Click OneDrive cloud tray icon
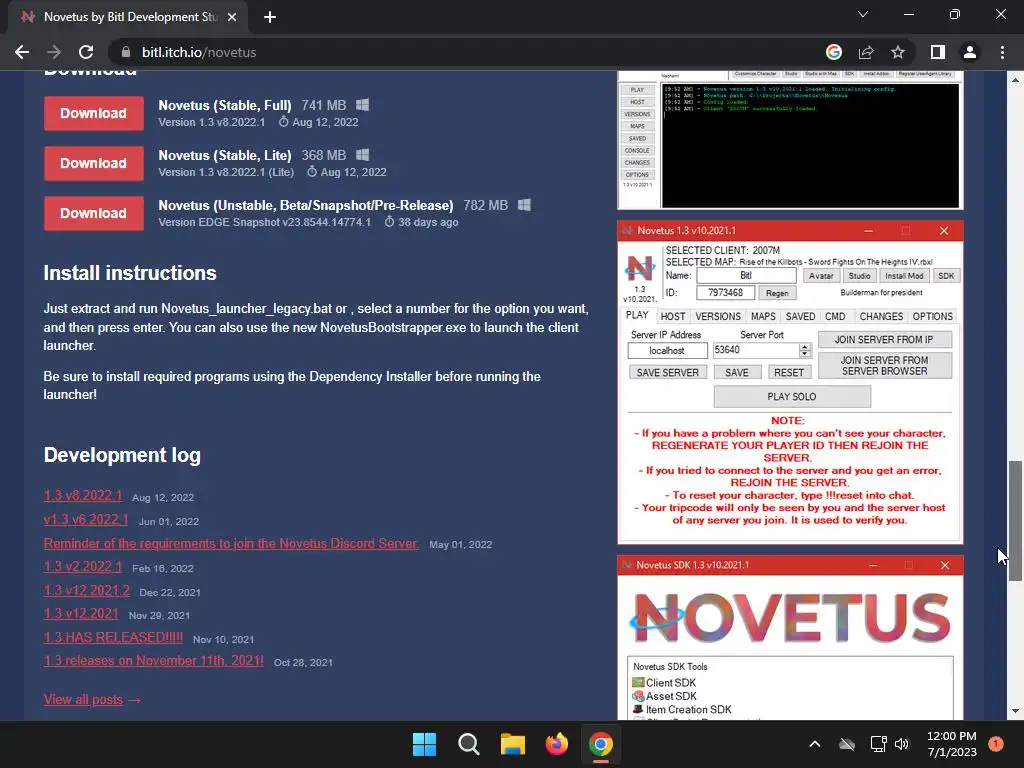Image resolution: width=1024 pixels, height=768 pixels. (x=847, y=744)
